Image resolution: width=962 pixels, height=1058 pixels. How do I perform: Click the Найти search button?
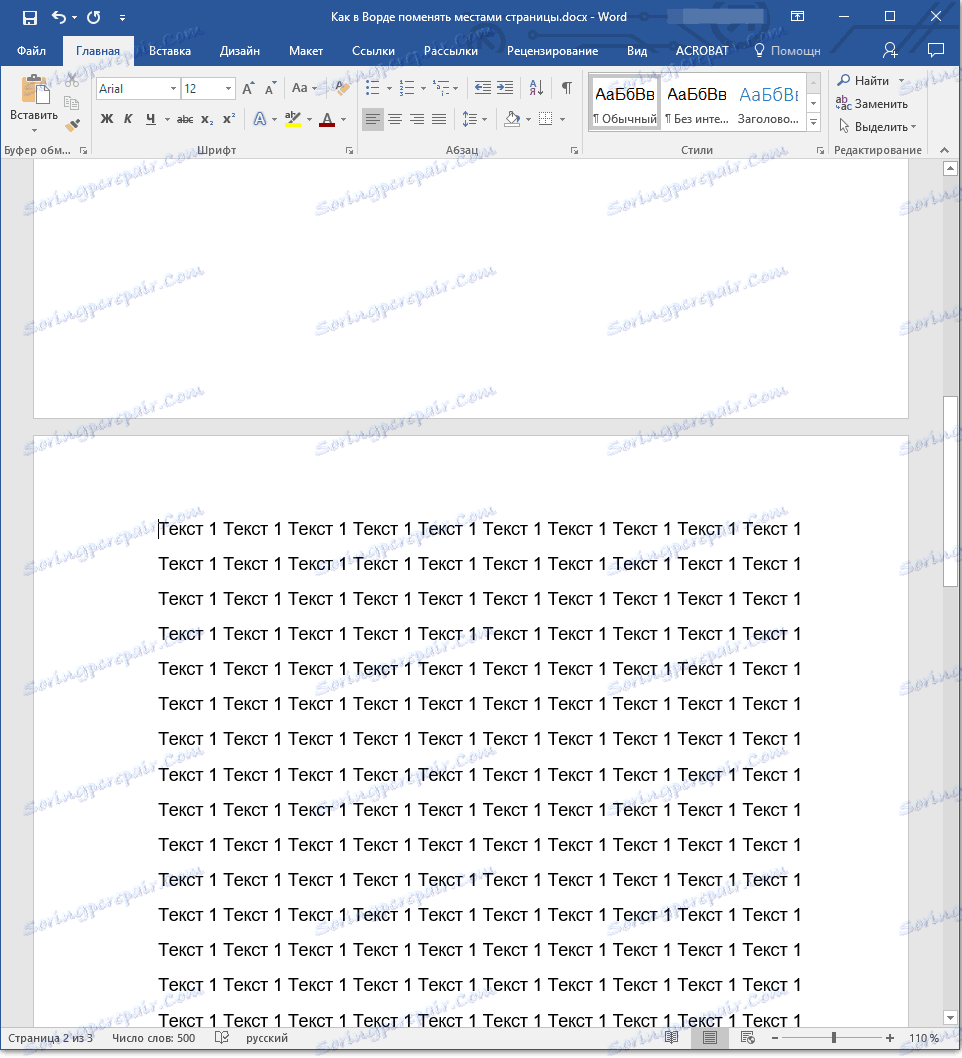[864, 81]
